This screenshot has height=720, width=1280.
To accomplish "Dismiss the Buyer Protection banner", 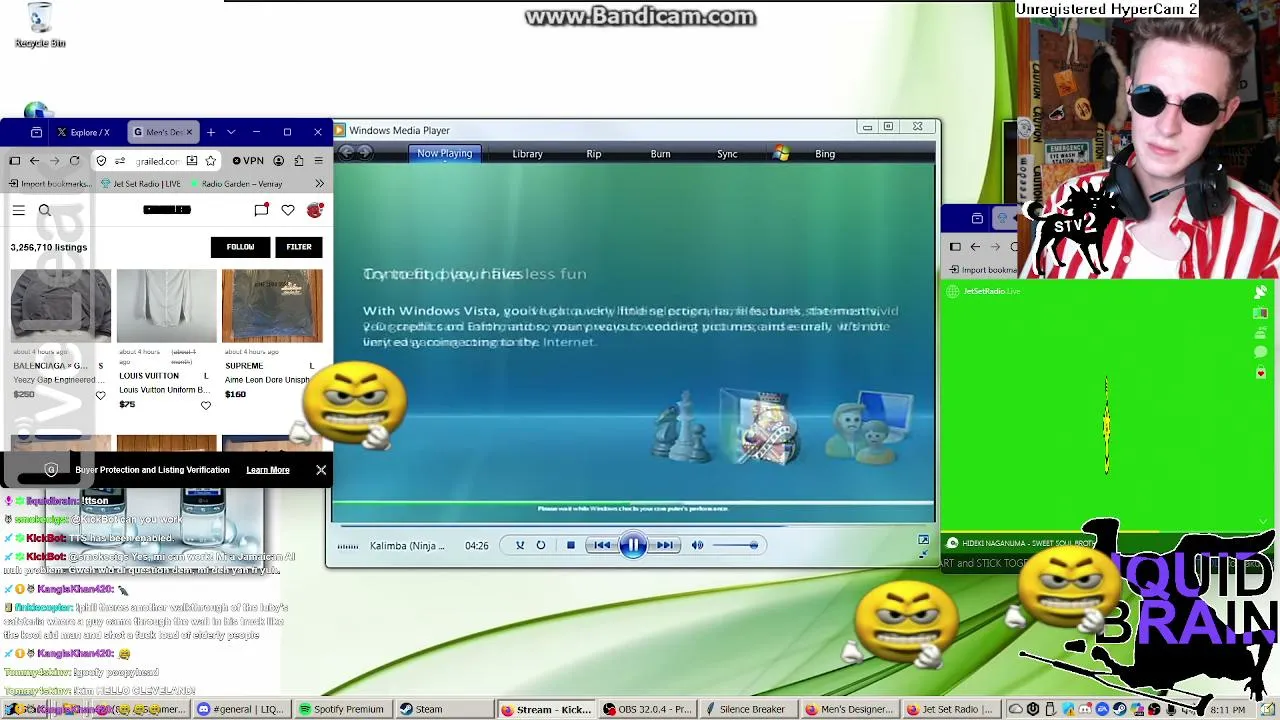I will [x=321, y=470].
